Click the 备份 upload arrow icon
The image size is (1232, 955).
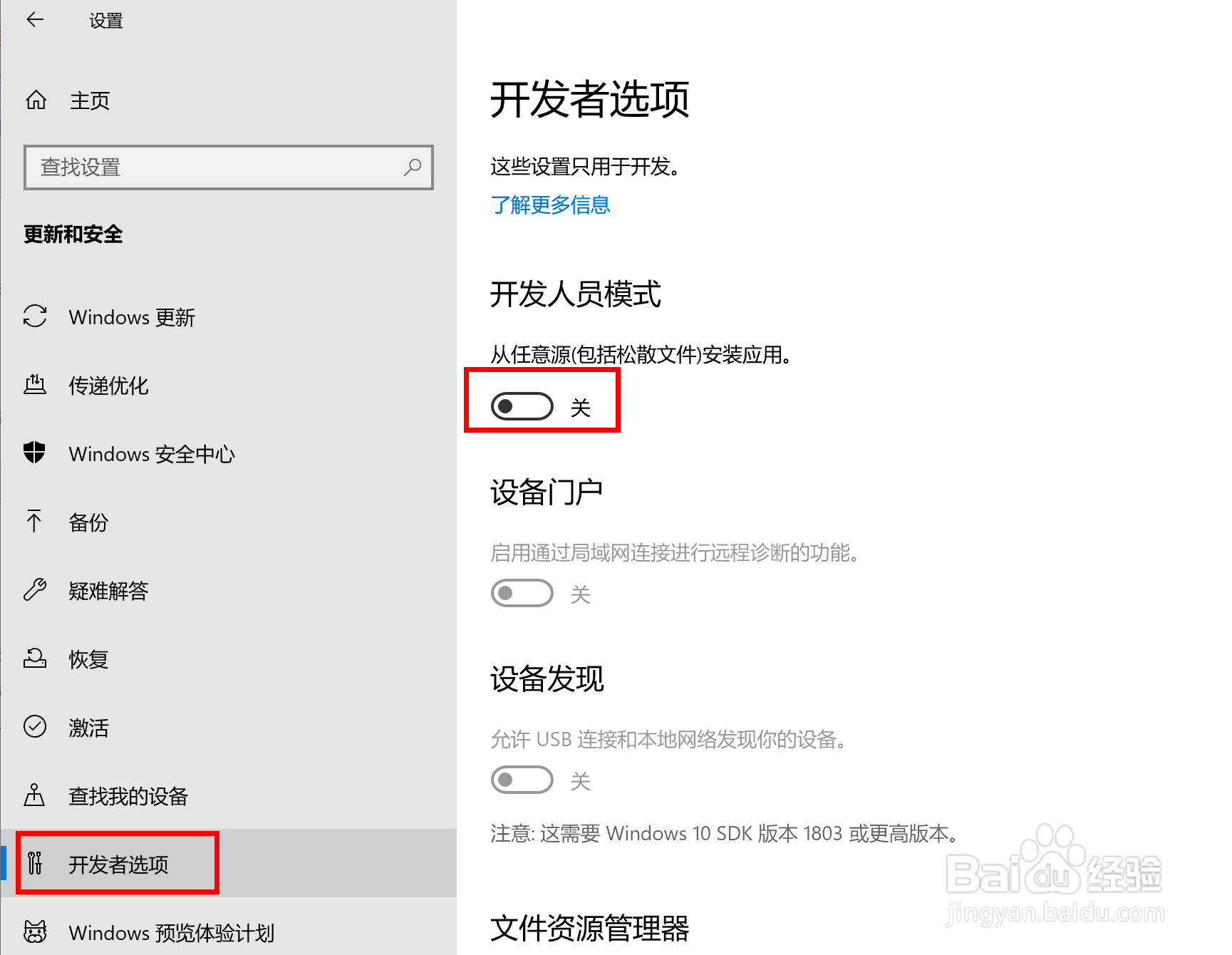coord(34,521)
